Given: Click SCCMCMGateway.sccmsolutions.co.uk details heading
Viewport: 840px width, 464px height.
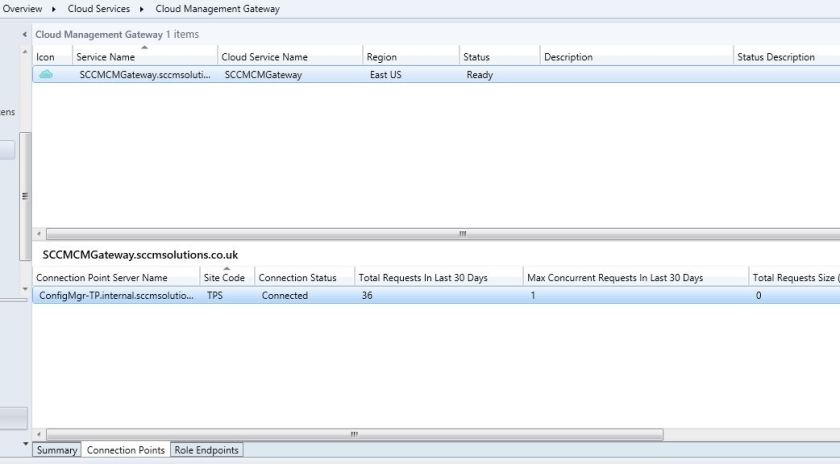Looking at the screenshot, I should pos(140,255).
